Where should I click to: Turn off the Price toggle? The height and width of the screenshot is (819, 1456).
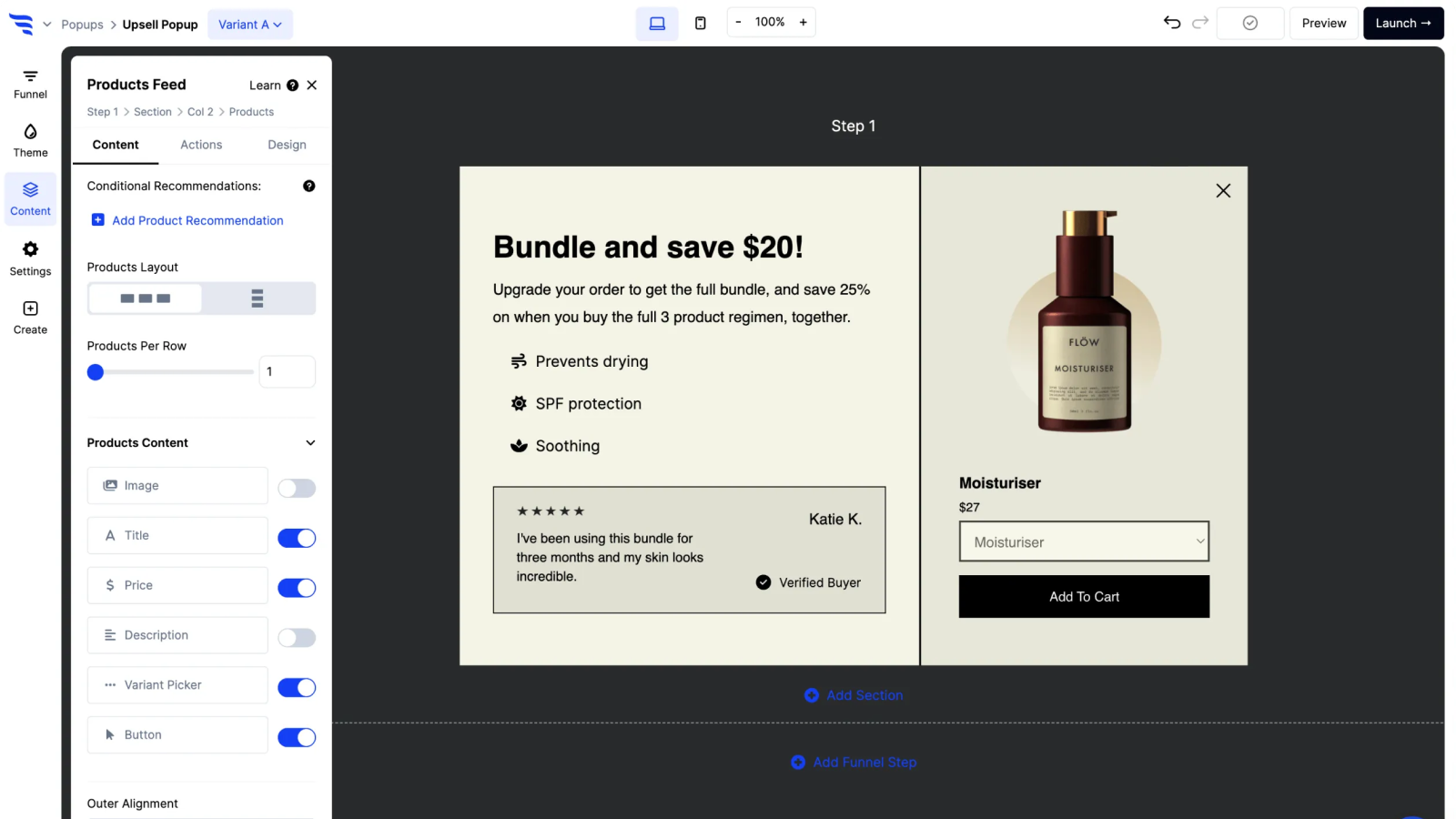pos(297,588)
